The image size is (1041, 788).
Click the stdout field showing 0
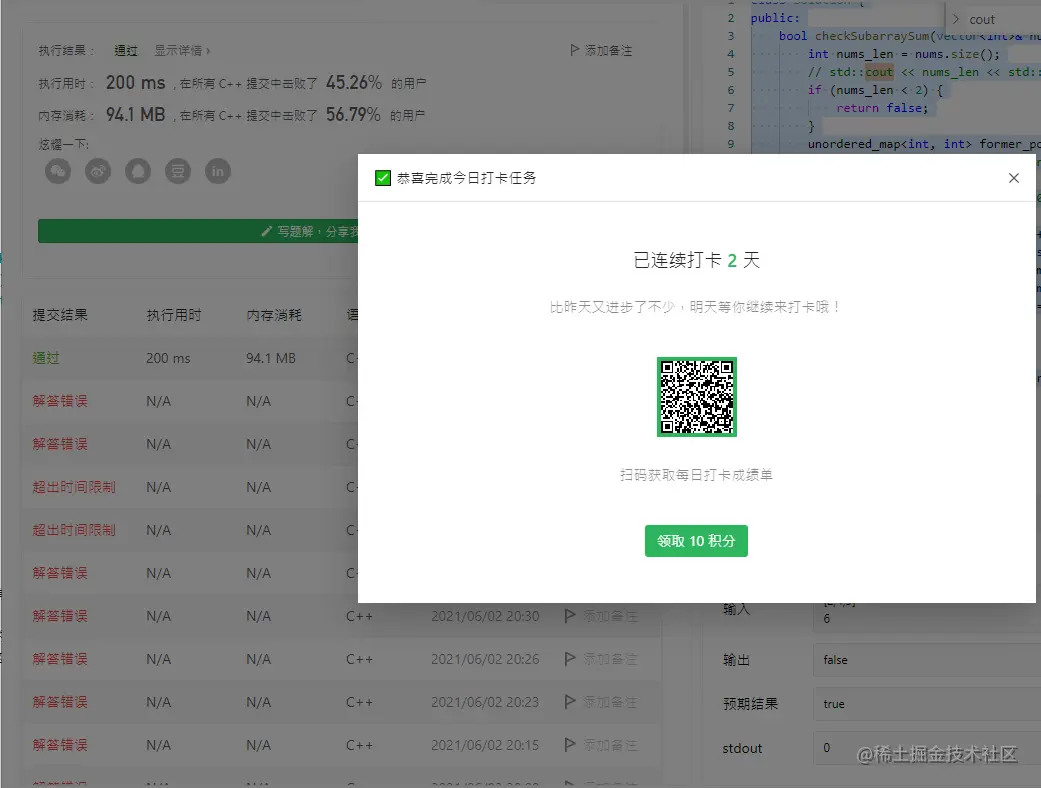[x=927, y=748]
